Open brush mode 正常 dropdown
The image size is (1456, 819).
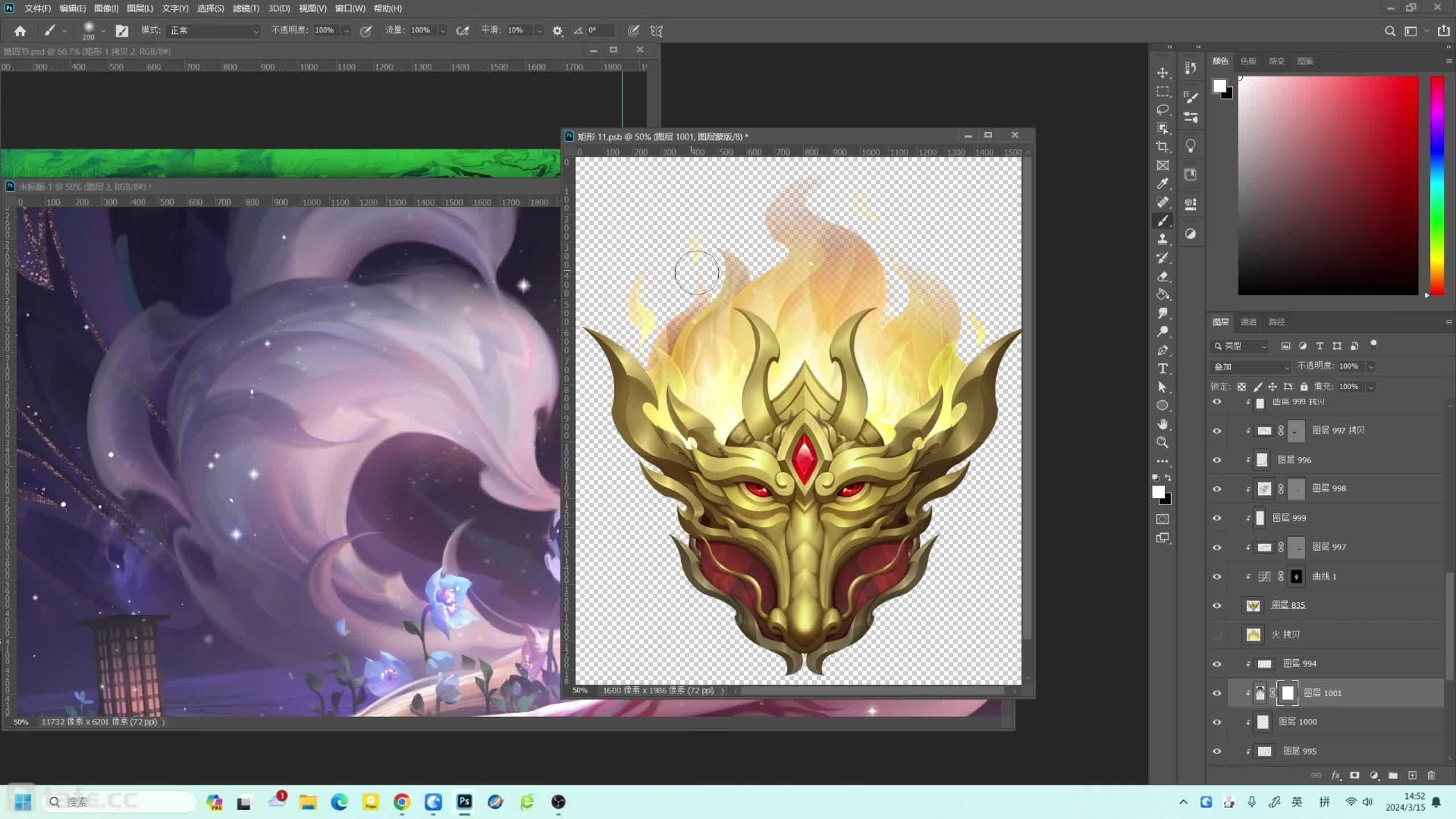pyautogui.click(x=213, y=31)
